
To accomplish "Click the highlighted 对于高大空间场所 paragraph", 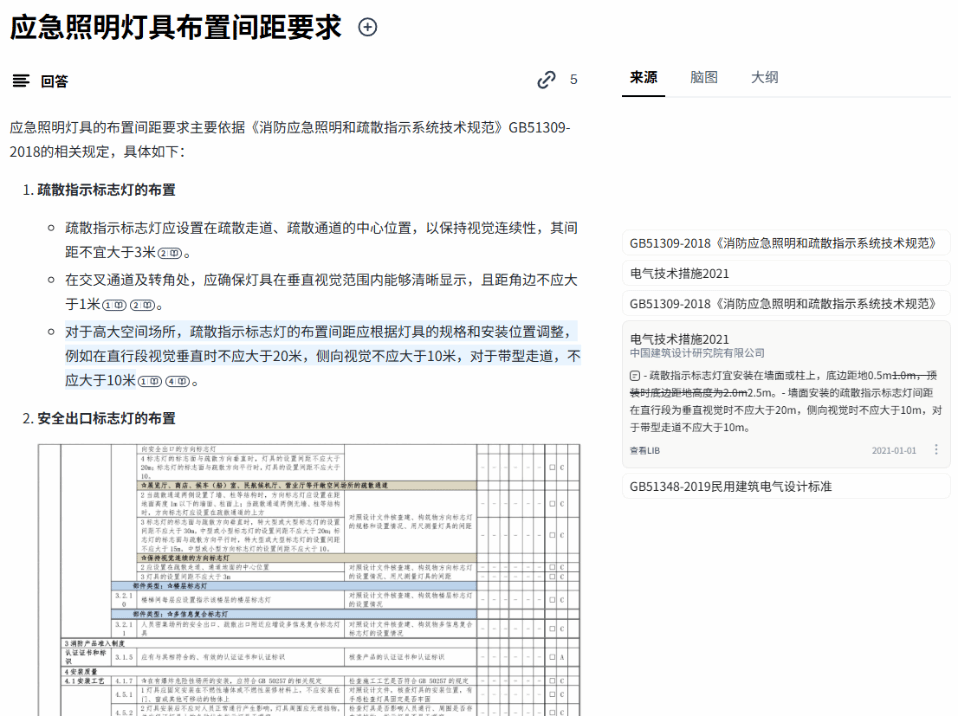I will (x=320, y=356).
